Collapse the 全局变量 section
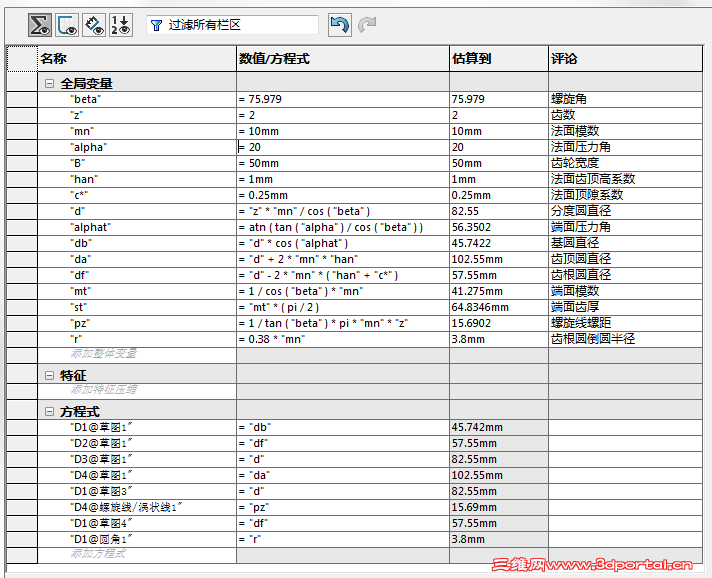This screenshot has height=578, width=712. 49,84
